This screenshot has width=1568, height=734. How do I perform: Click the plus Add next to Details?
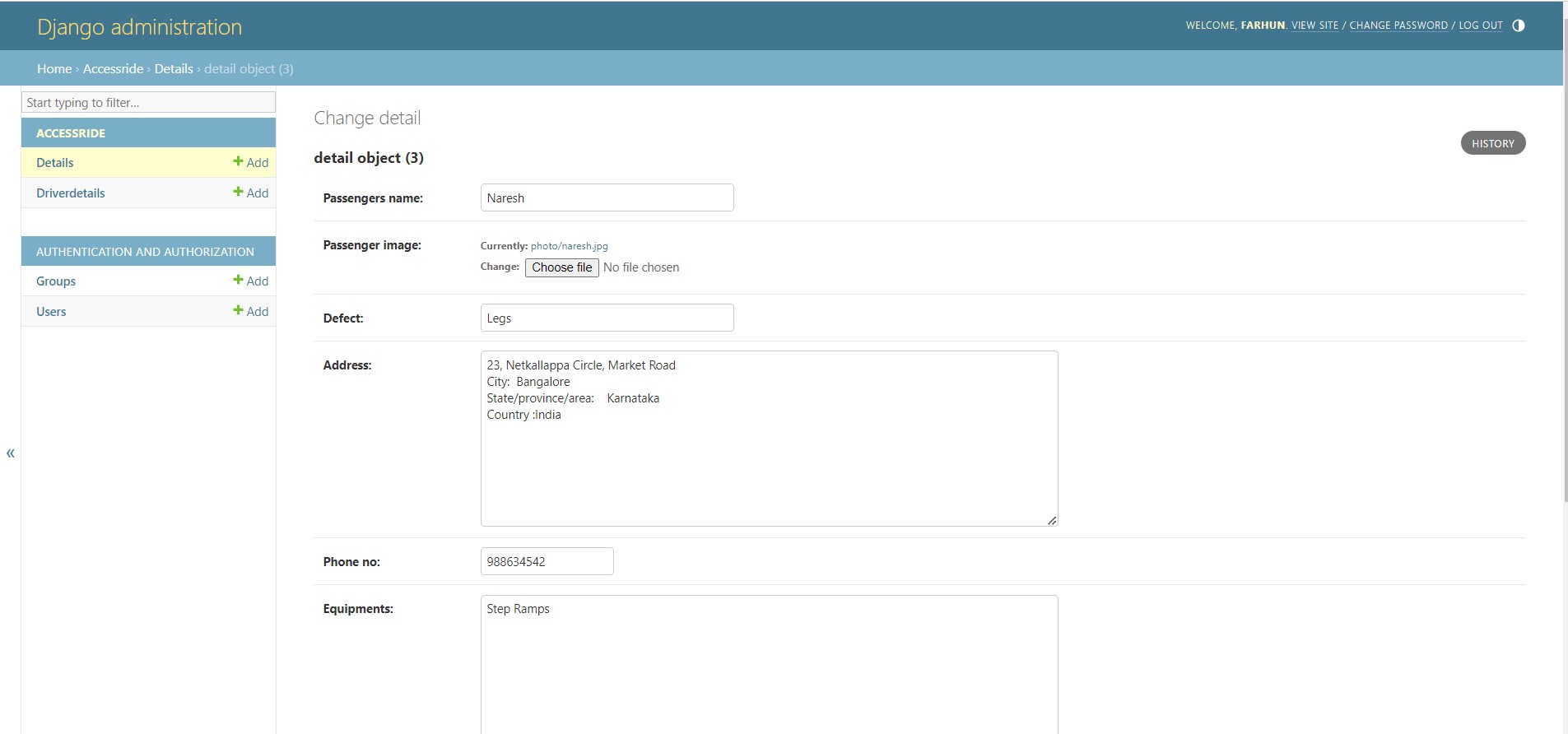pos(251,162)
